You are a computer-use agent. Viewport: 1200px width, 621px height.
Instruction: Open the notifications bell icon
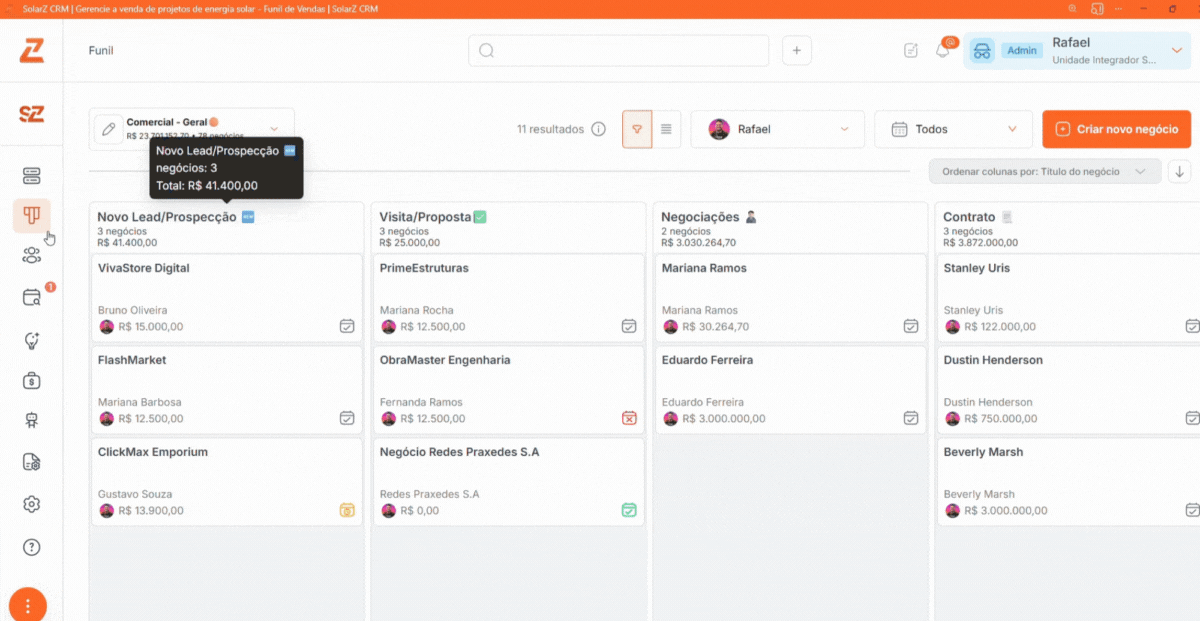[942, 51]
